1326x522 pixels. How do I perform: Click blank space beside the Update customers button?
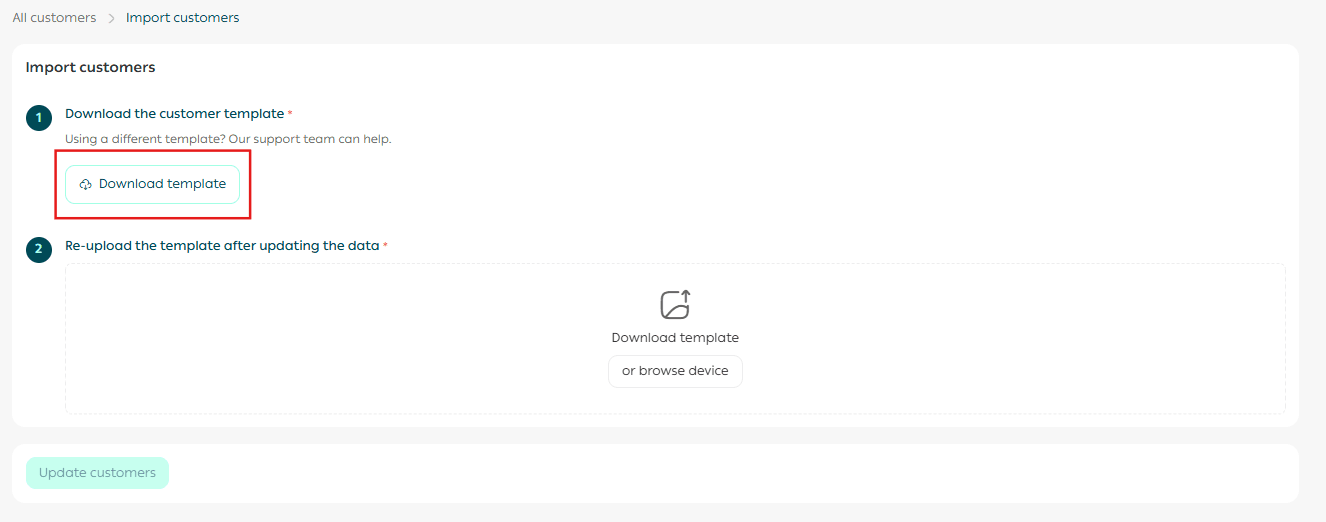pyautogui.click(x=730, y=473)
